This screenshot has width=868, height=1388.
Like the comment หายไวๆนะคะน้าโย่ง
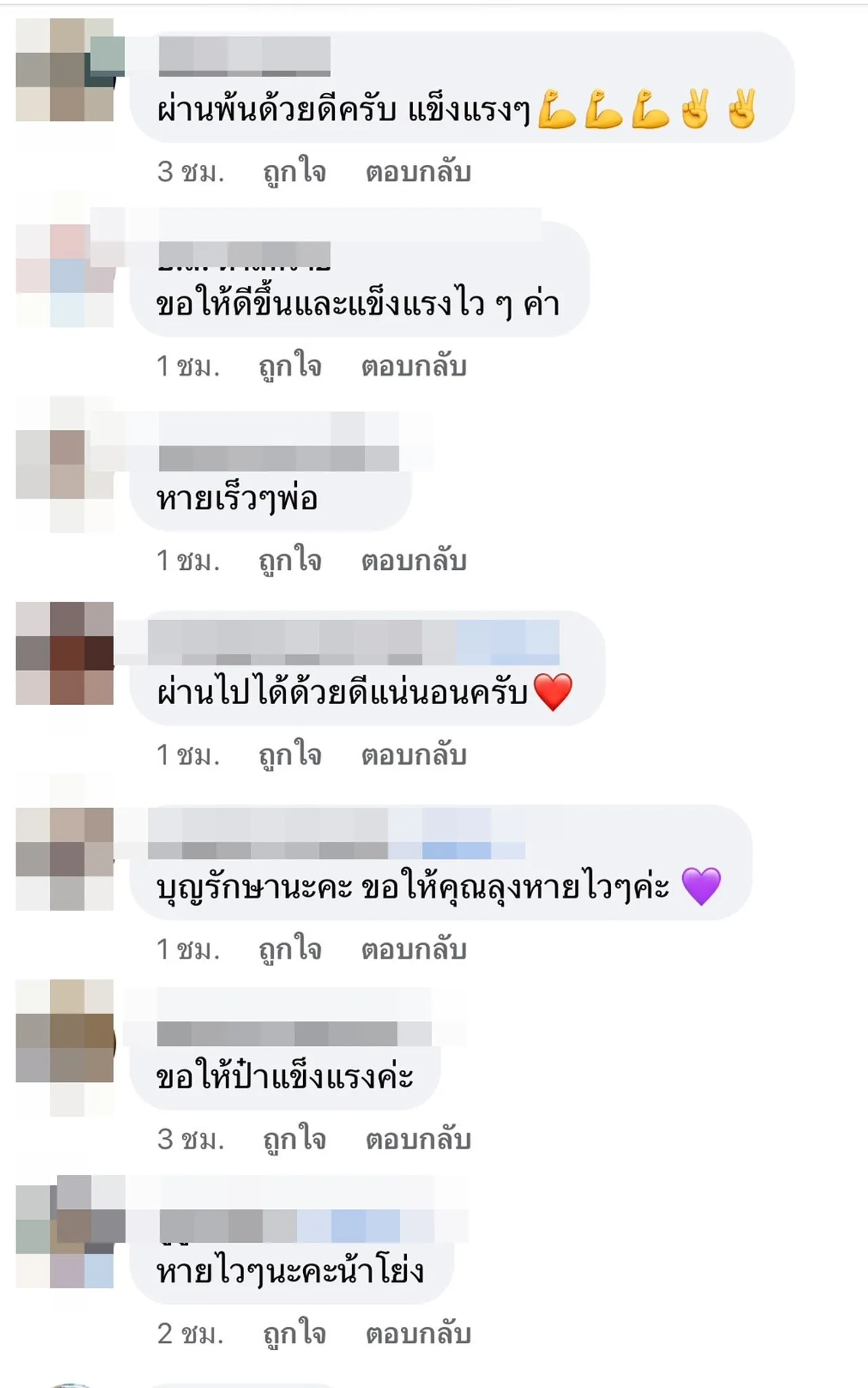point(294,1334)
